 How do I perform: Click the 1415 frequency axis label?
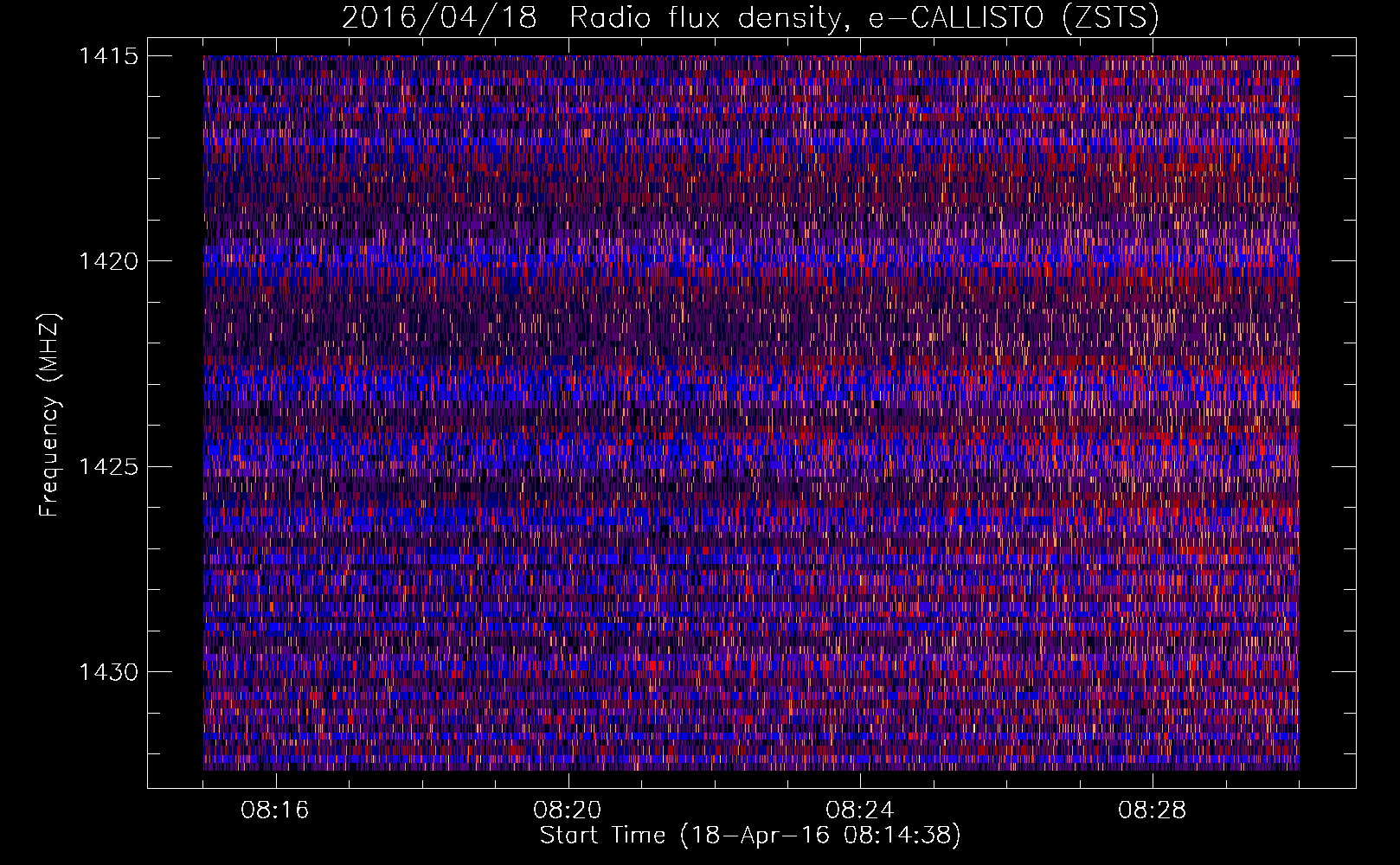click(x=108, y=56)
